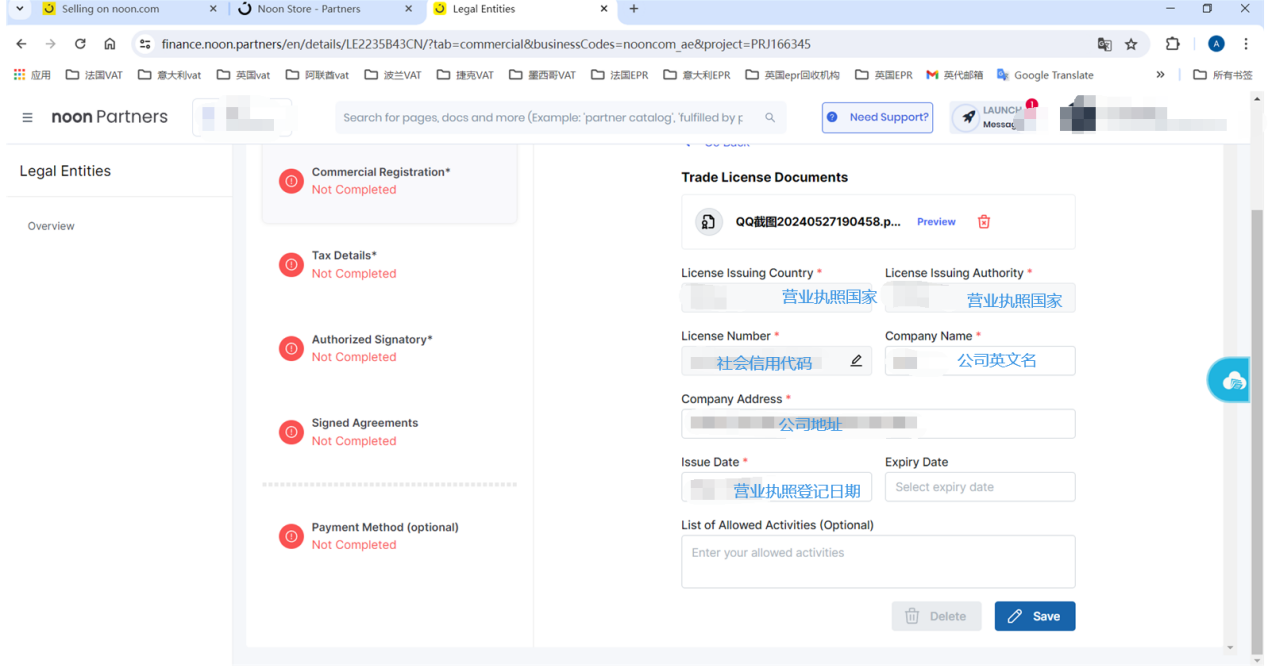Expand the browser tab search dropdown arrow
Screen dimensions: 1268x672
pos(20,9)
